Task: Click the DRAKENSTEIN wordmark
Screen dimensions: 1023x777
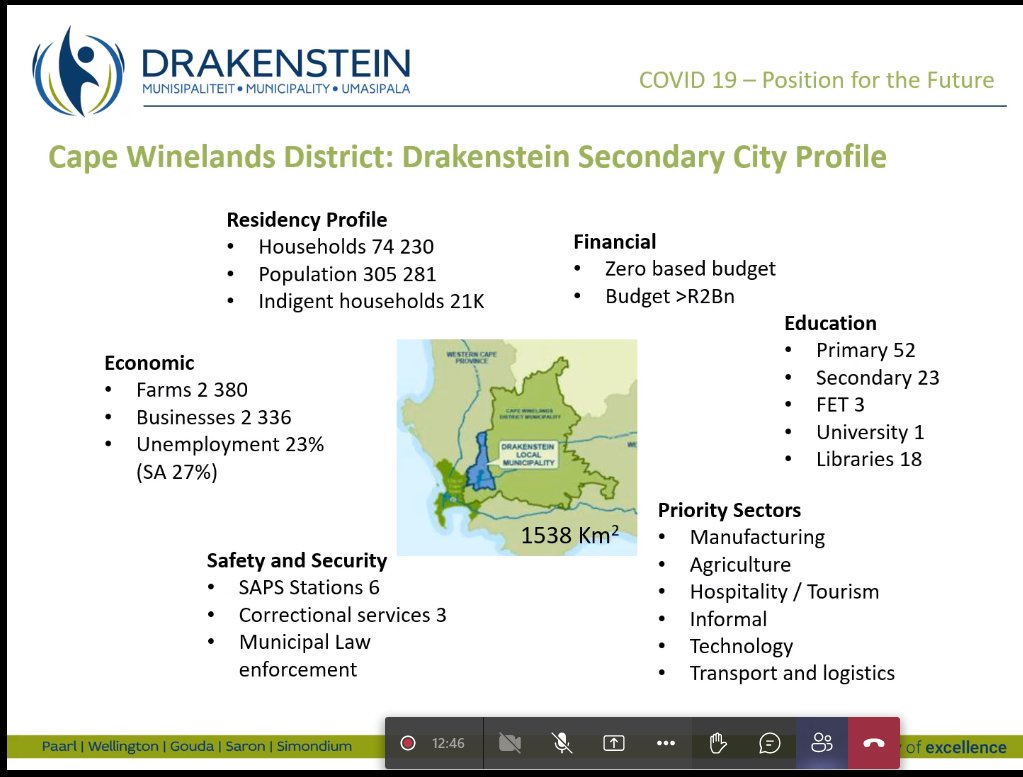Action: [x=276, y=64]
